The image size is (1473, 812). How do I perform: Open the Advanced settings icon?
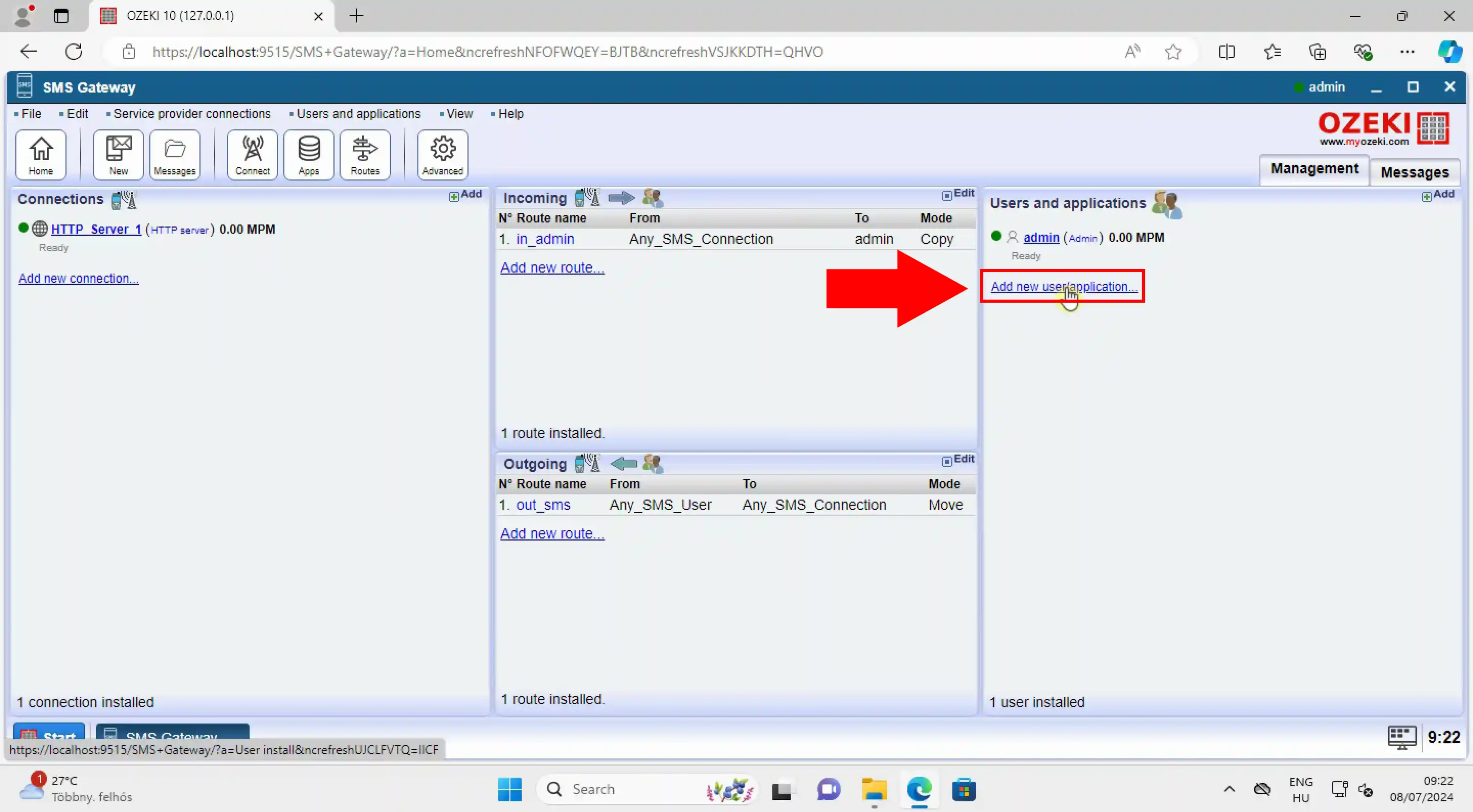pyautogui.click(x=441, y=154)
